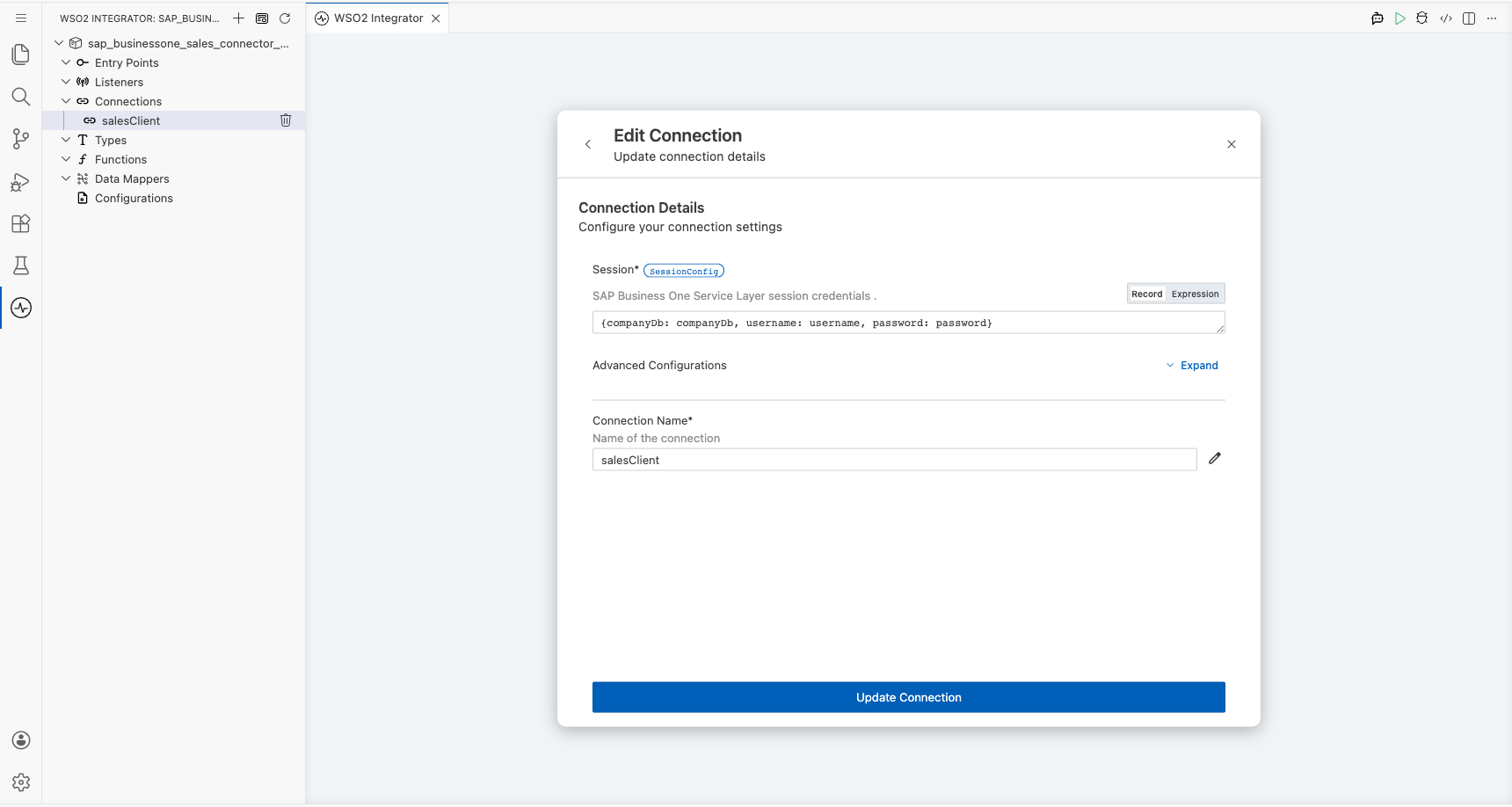The image size is (1512, 807).
Task: Click the Session record text field
Action: [x=909, y=323]
